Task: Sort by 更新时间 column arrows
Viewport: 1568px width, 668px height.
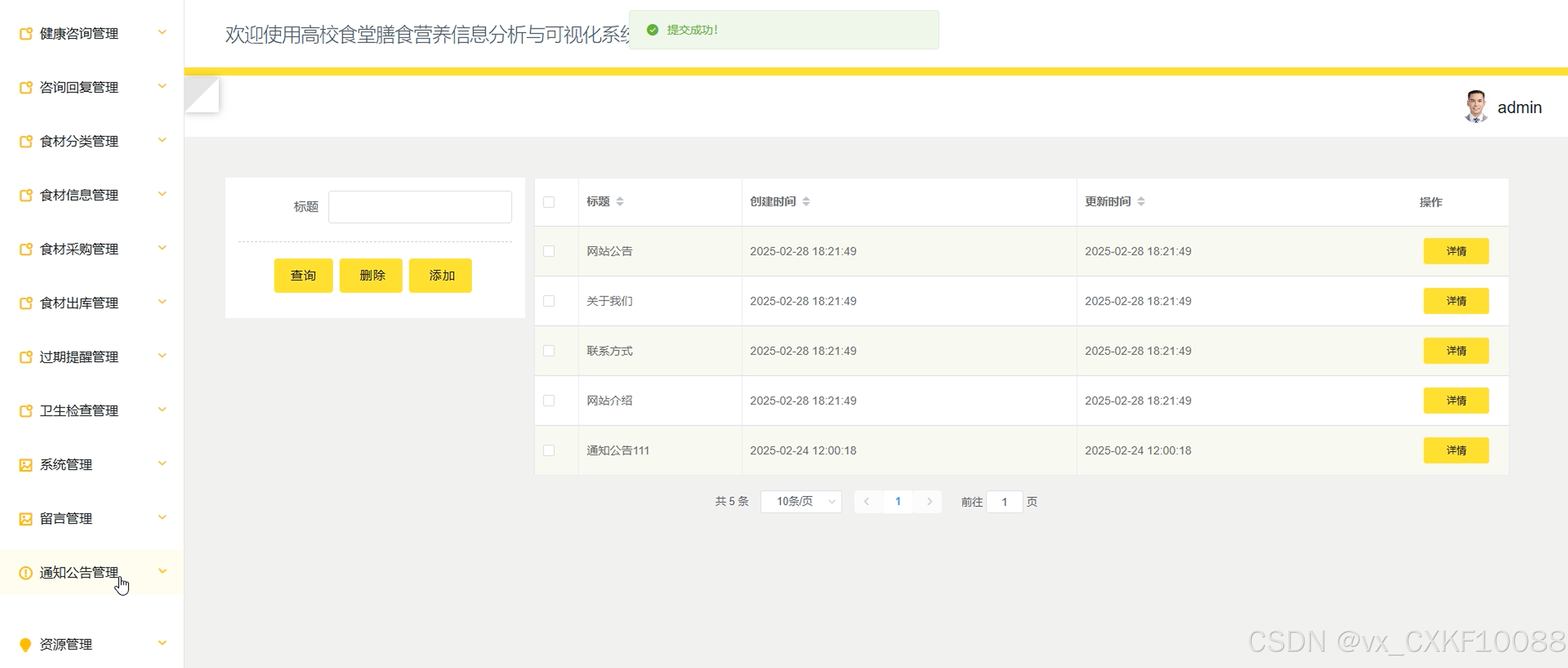Action: click(1140, 201)
